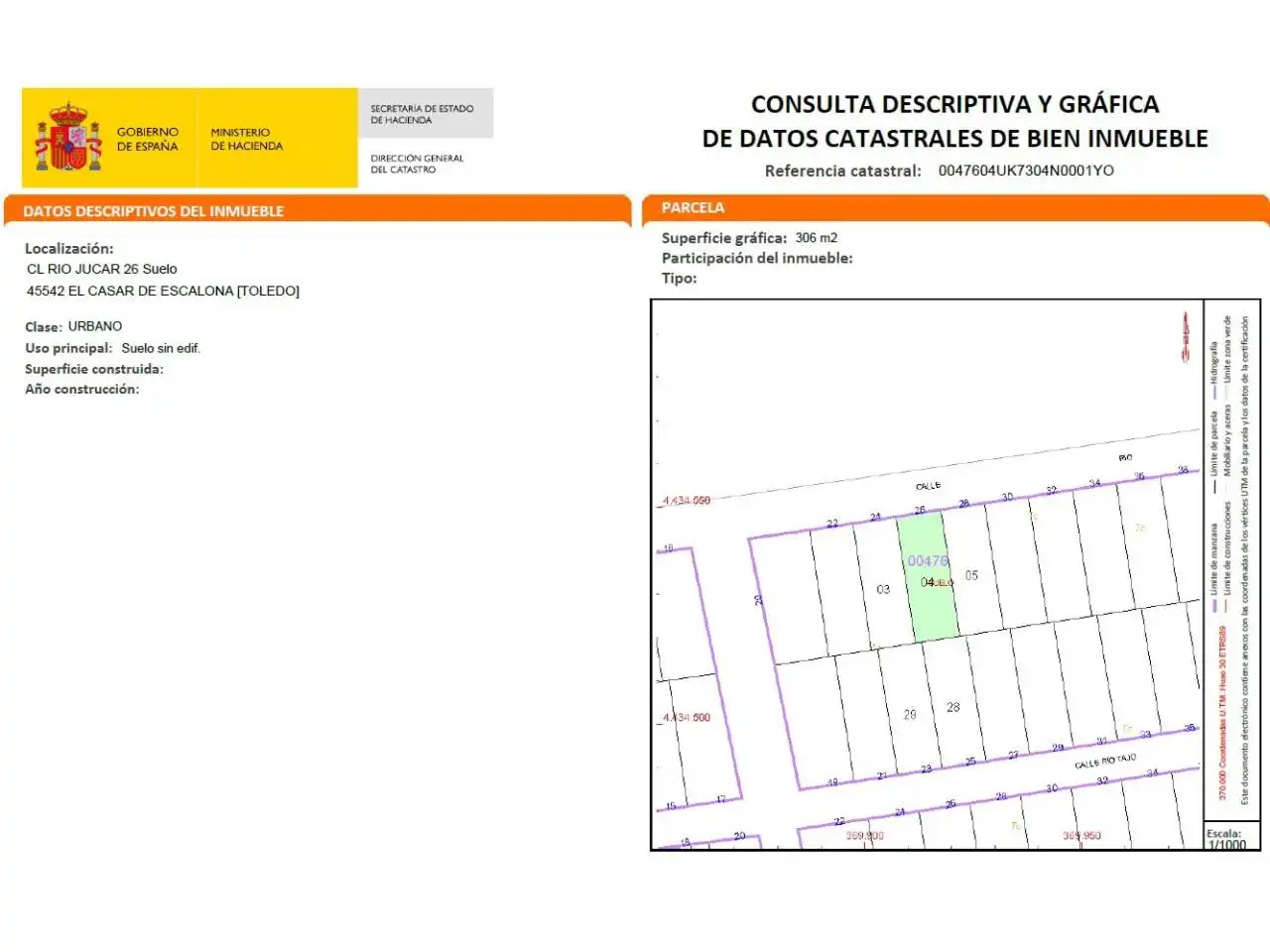This screenshot has height=952, width=1270.
Task: Select the cadastral reference 0047604UK7304N0001YO
Action: click(1026, 171)
